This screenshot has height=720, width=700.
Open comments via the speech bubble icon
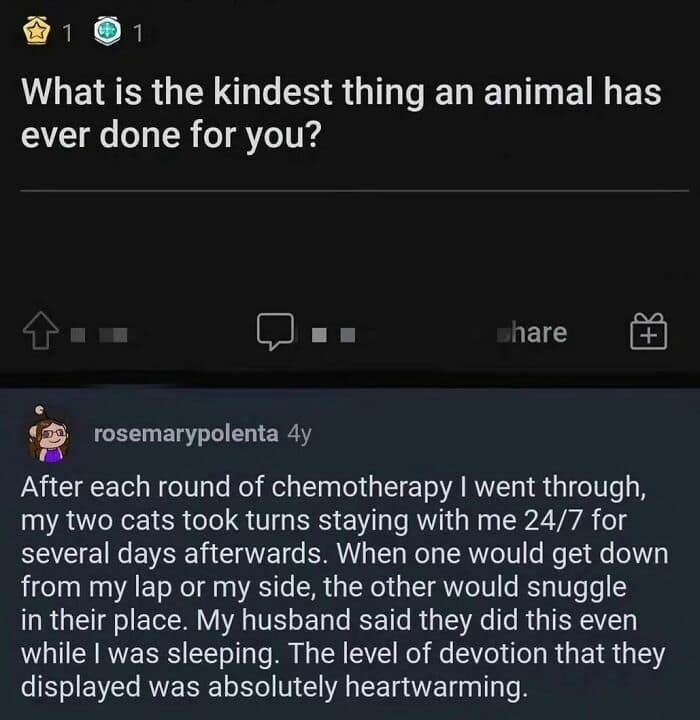[273, 333]
